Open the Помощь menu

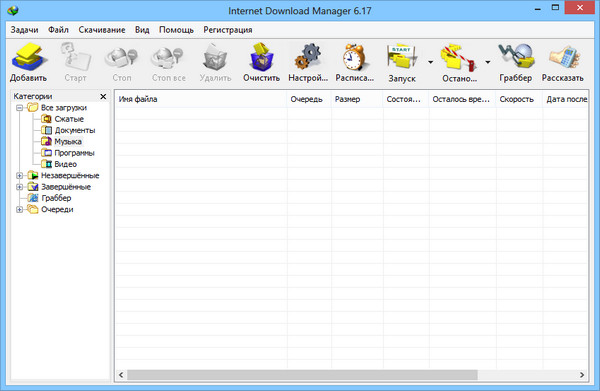click(176, 30)
